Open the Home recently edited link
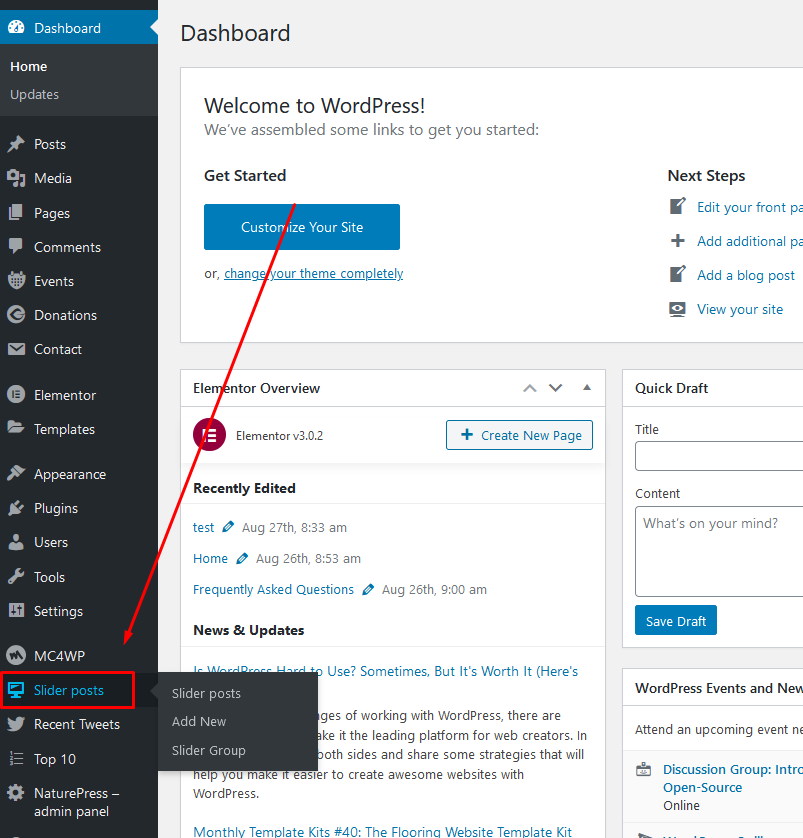The width and height of the screenshot is (803, 838). (210, 558)
